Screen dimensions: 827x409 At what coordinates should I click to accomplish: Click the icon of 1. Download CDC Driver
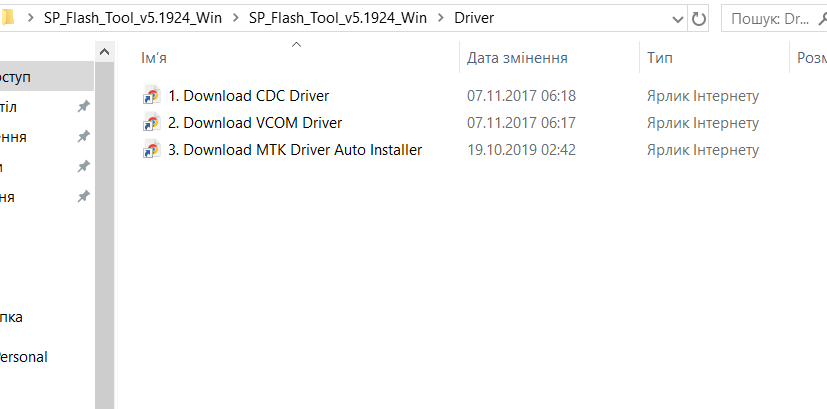tap(151, 96)
